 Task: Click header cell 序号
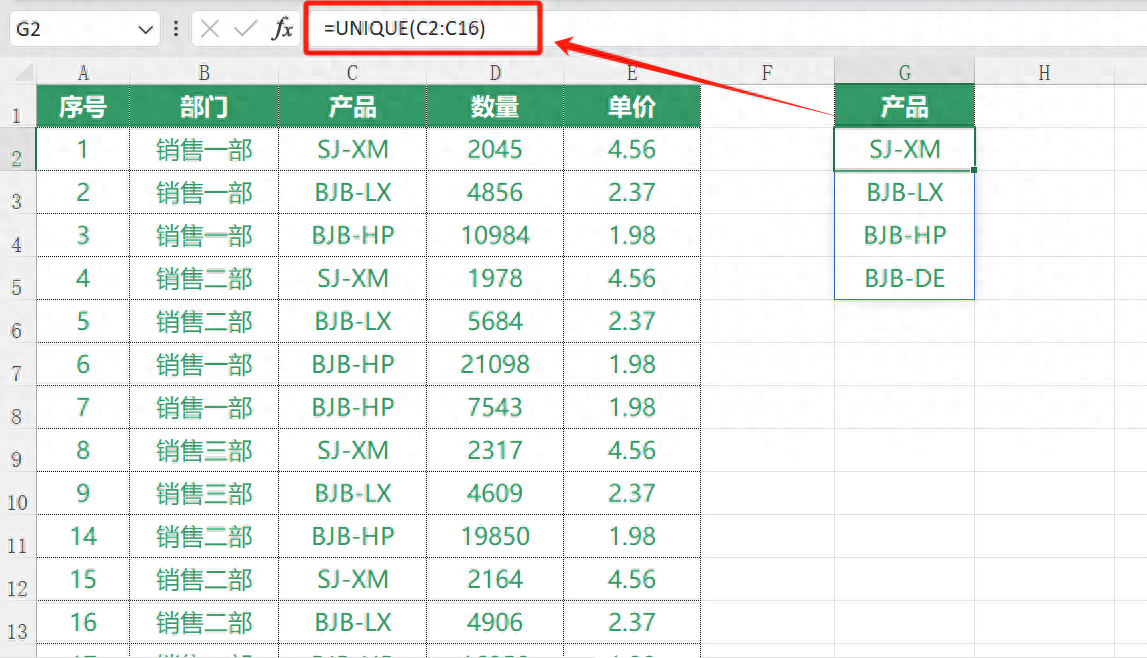tap(83, 107)
